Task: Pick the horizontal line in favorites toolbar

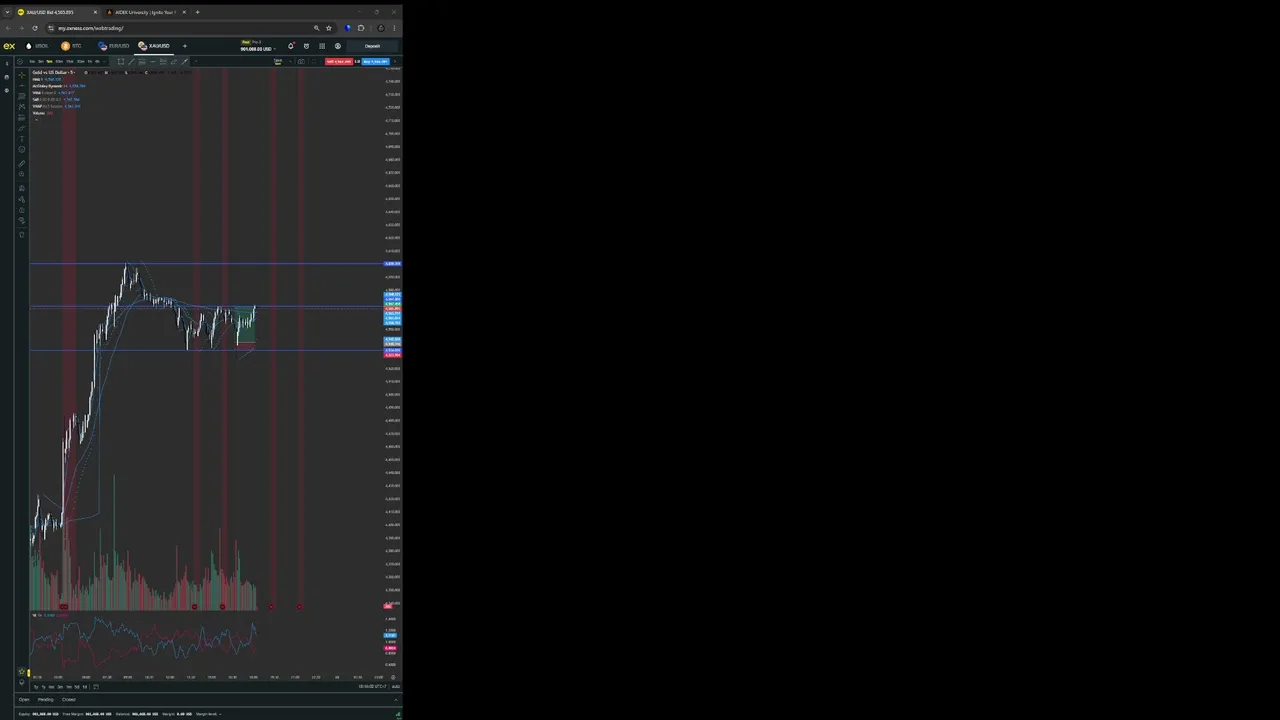Action: [x=153, y=62]
